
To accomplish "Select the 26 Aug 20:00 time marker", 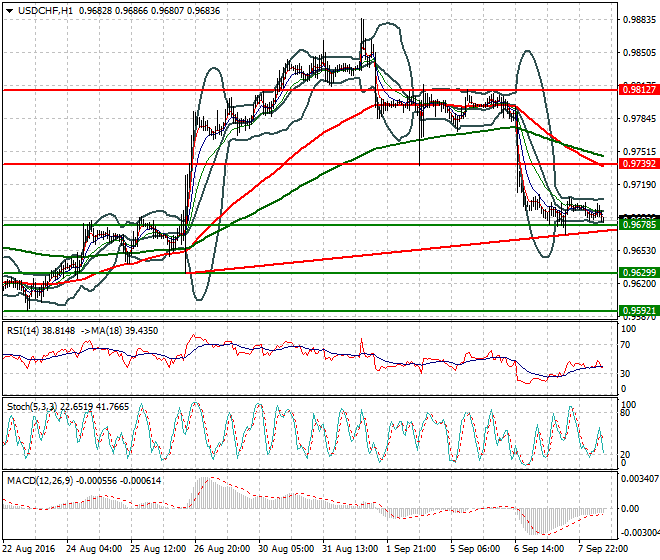I will point(222,549).
